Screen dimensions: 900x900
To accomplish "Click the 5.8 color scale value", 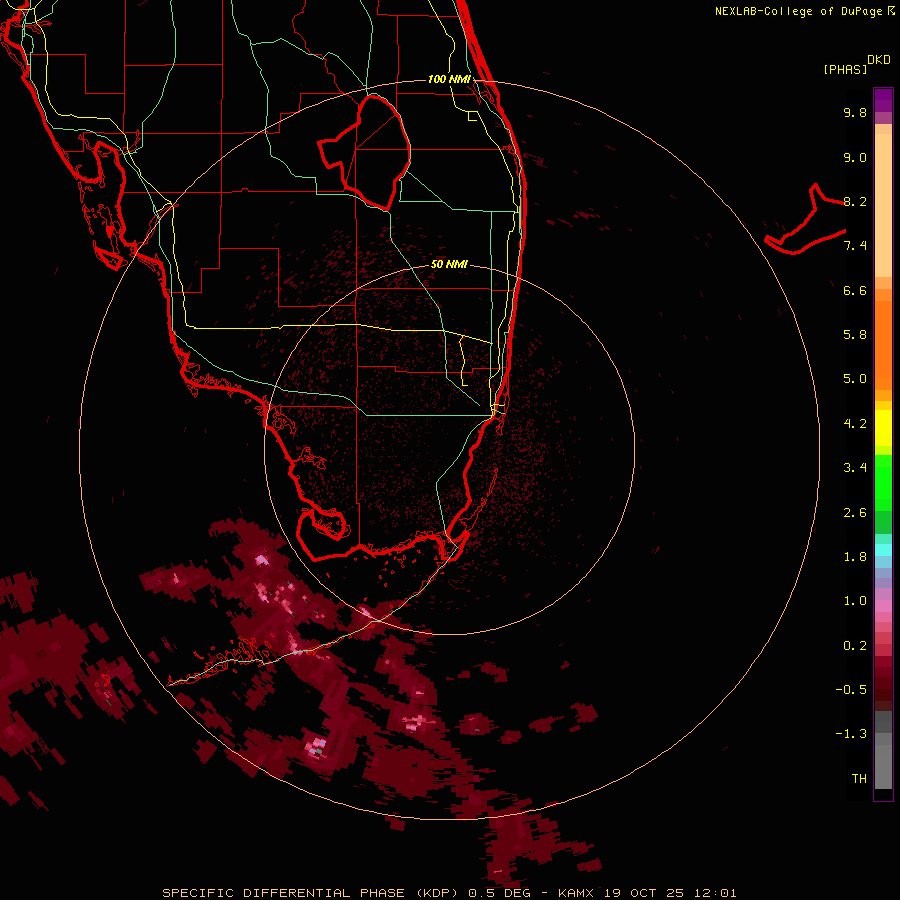I will [x=855, y=335].
